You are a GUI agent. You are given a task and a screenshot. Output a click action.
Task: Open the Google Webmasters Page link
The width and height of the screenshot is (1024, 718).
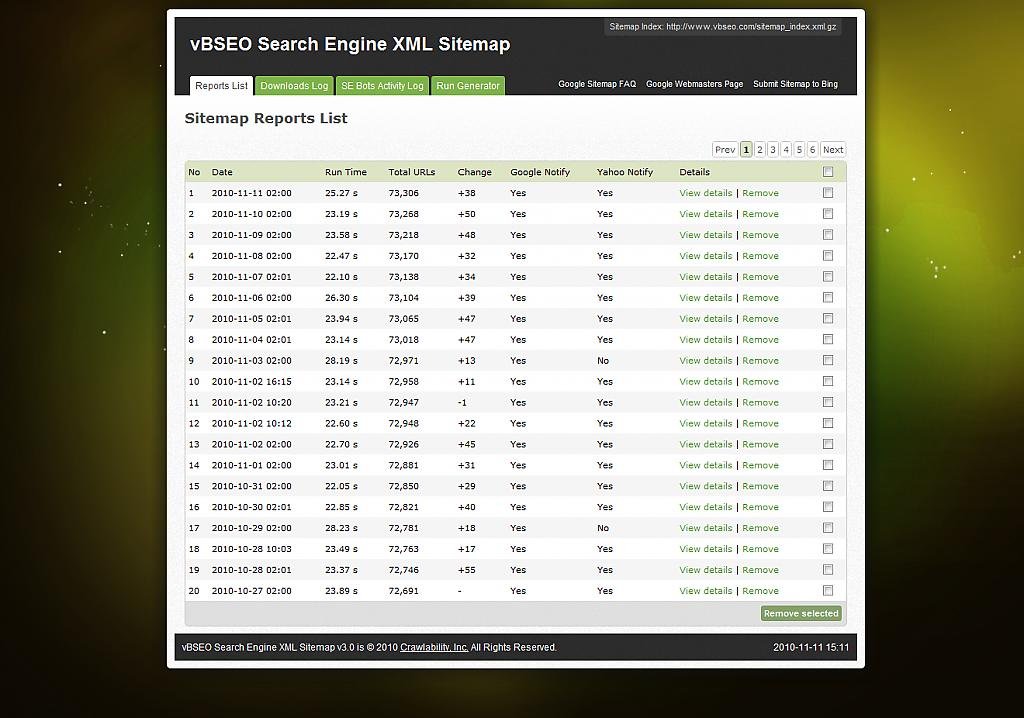(694, 85)
